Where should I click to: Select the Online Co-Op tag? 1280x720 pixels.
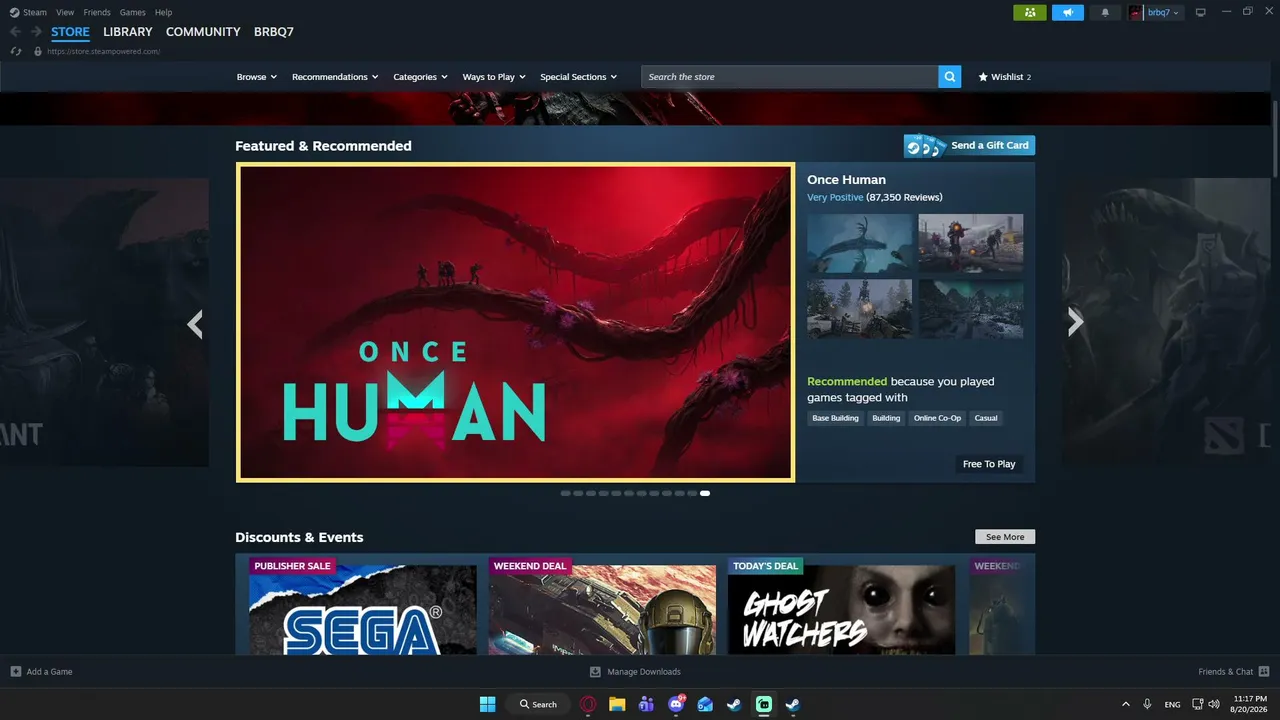pos(937,418)
